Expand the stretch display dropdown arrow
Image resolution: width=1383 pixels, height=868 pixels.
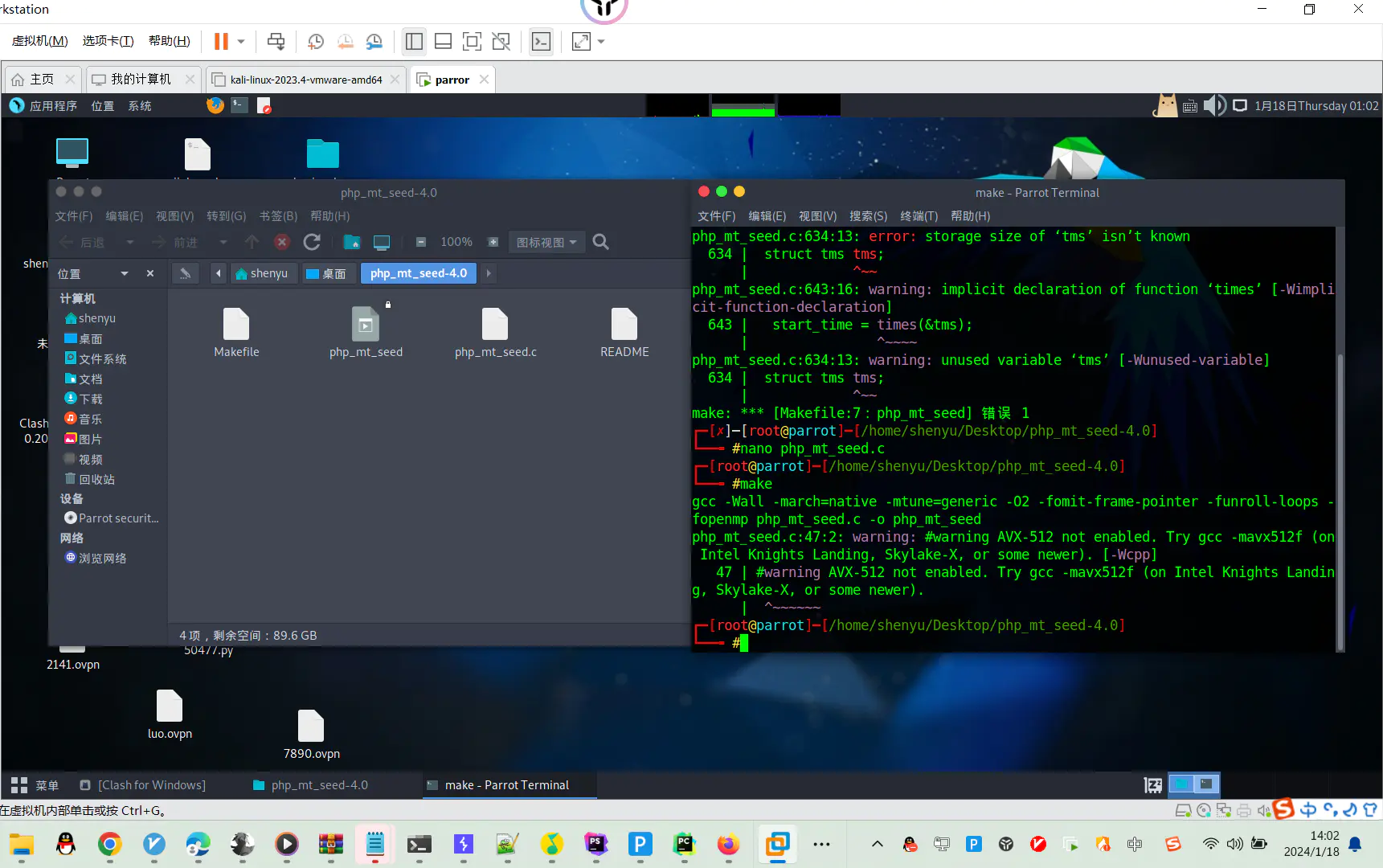click(x=601, y=42)
